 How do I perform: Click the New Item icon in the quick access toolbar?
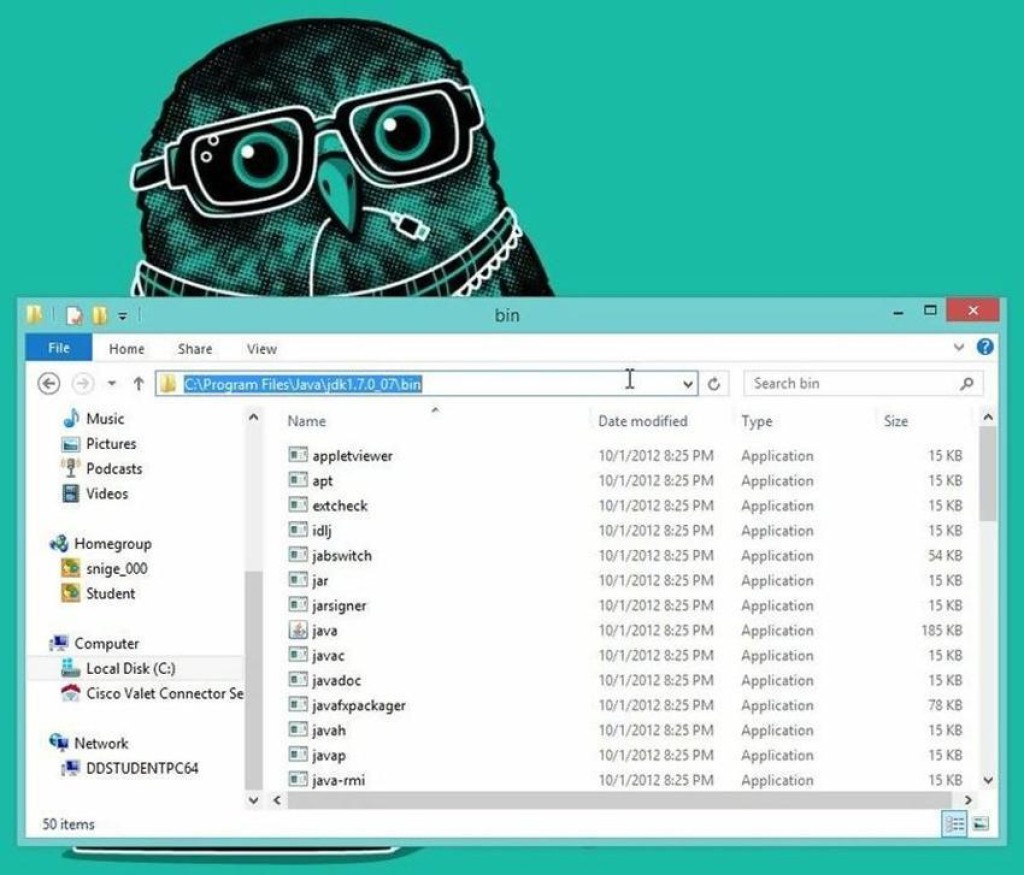tap(73, 314)
